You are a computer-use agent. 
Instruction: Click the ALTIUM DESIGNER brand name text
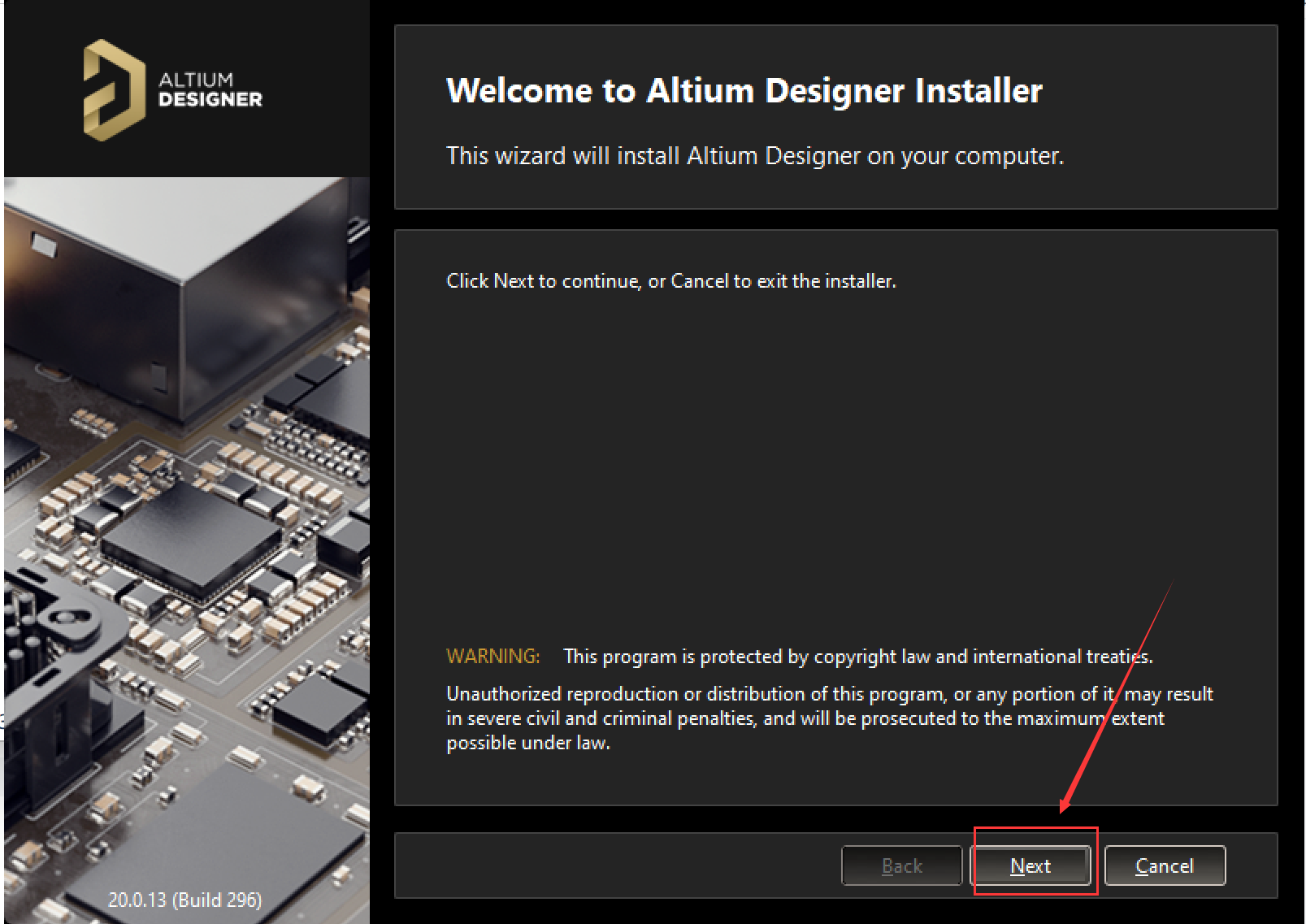point(210,89)
